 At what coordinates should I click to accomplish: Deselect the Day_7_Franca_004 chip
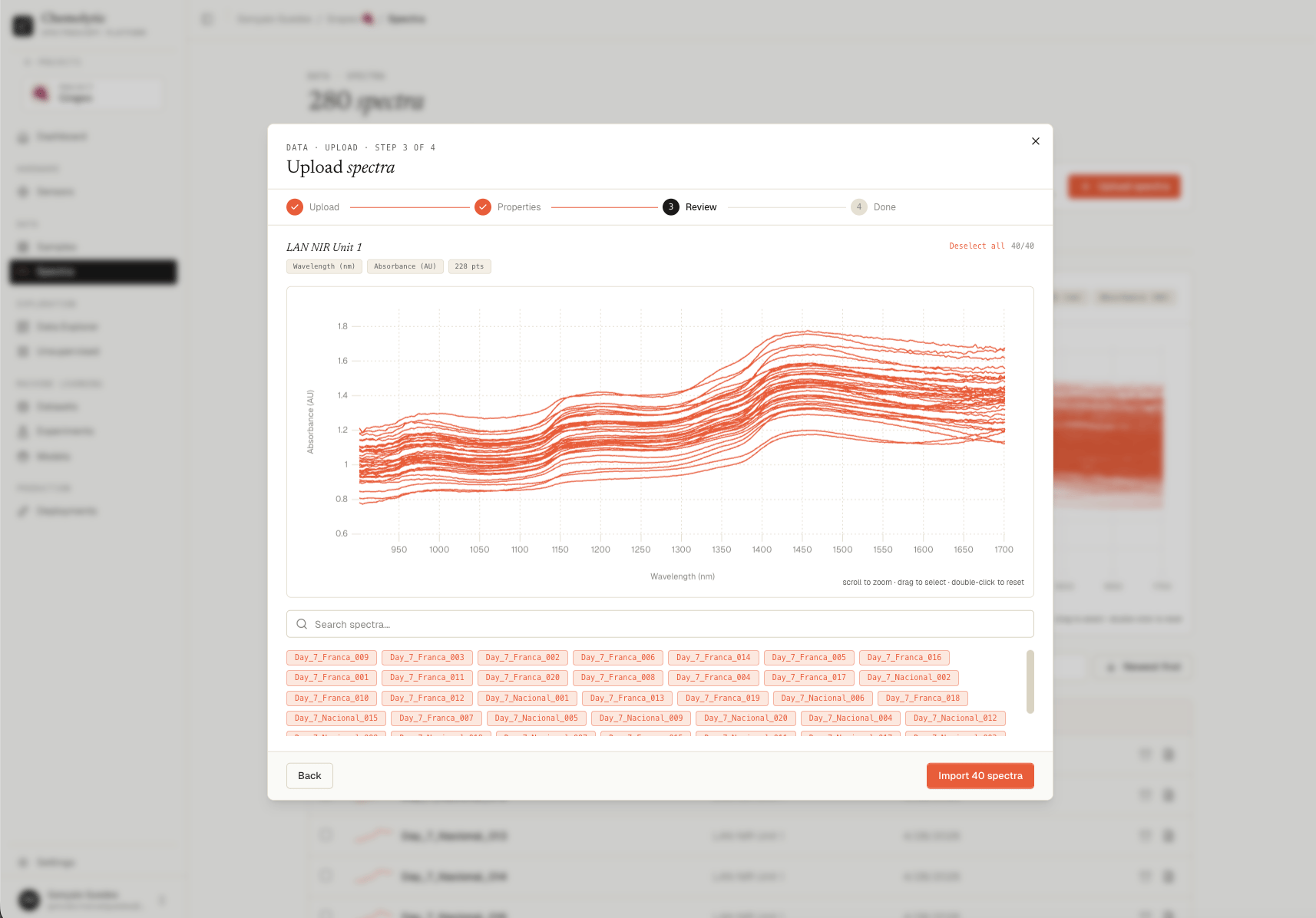[x=713, y=678]
